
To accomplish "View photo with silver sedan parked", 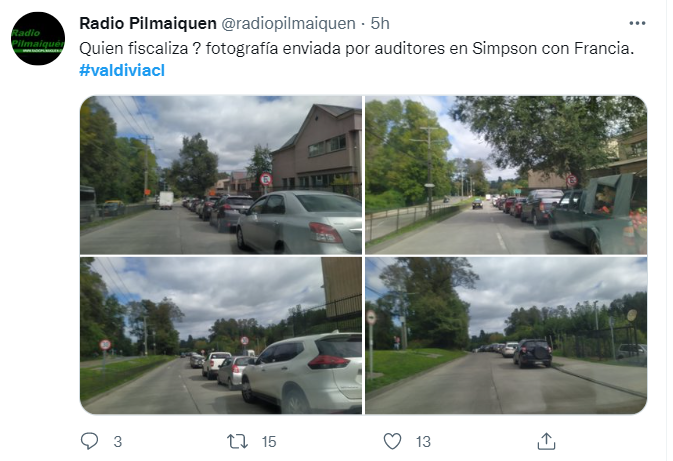I will [221, 175].
